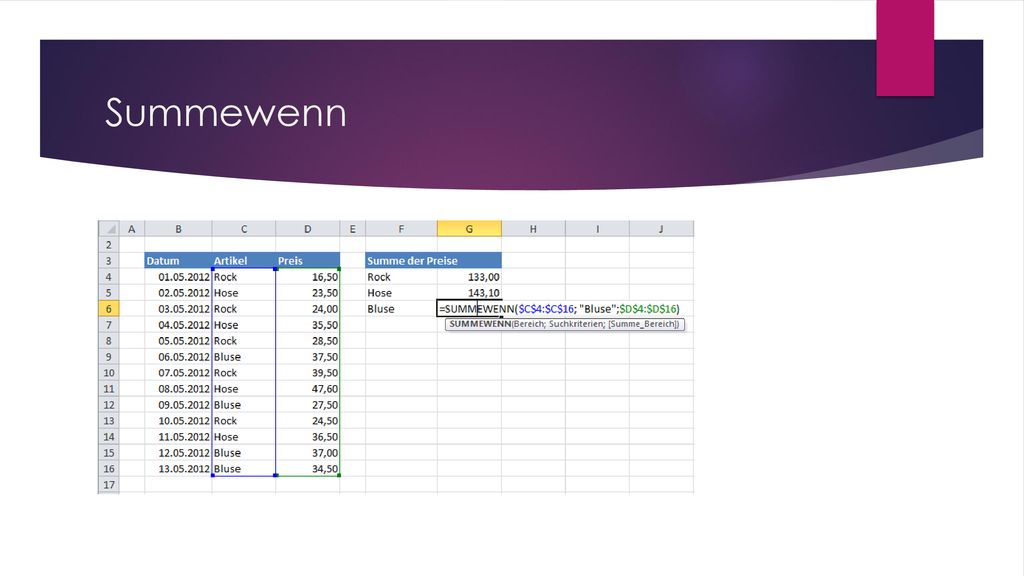This screenshot has height=576, width=1024.
Task: Click the Bluse label in column F
Action: [x=401, y=309]
